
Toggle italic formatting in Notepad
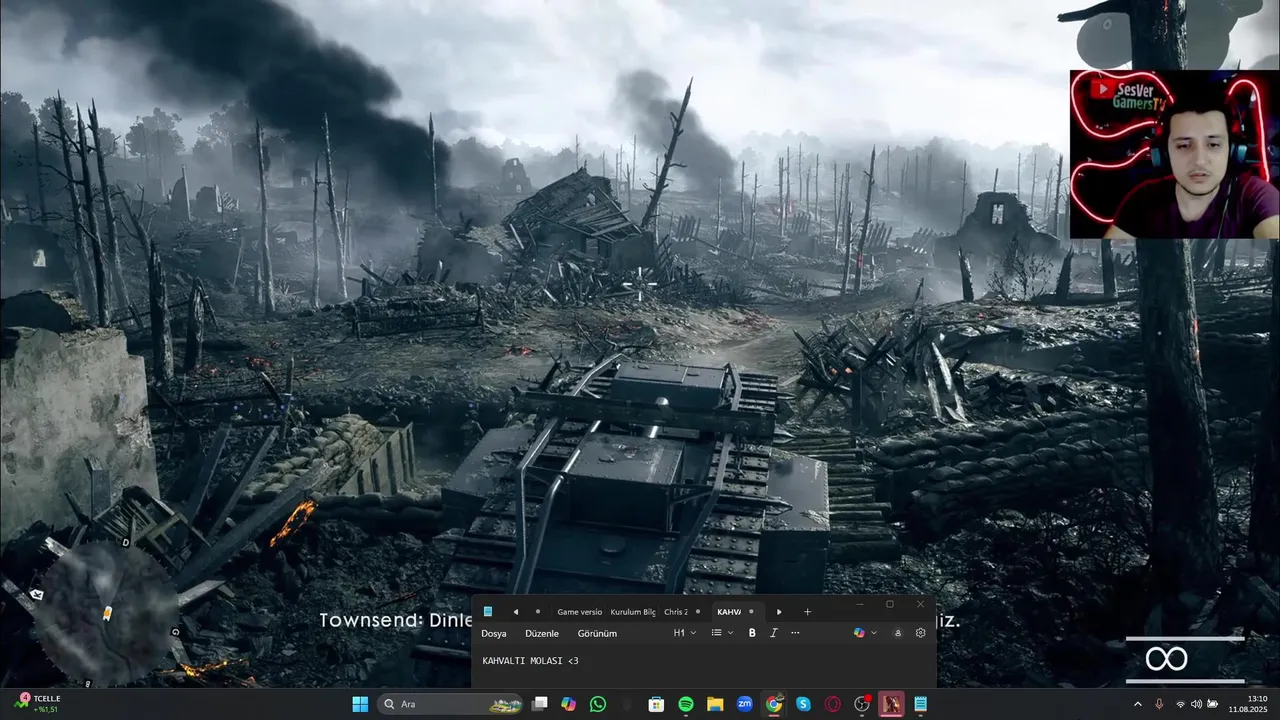click(773, 633)
